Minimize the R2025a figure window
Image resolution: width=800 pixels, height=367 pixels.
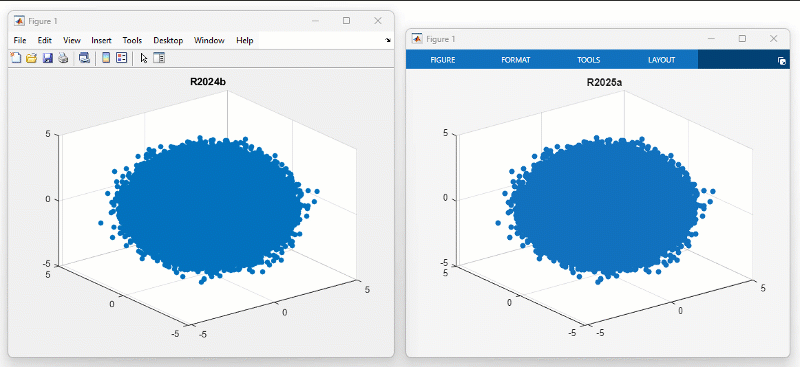(x=712, y=38)
